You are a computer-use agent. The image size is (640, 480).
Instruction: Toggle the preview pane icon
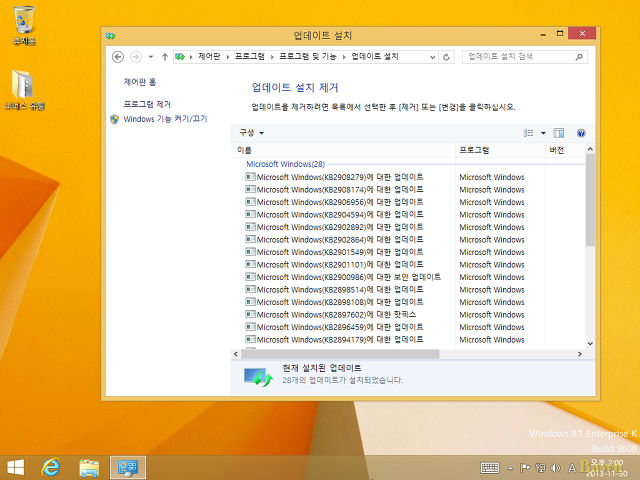pyautogui.click(x=558, y=133)
